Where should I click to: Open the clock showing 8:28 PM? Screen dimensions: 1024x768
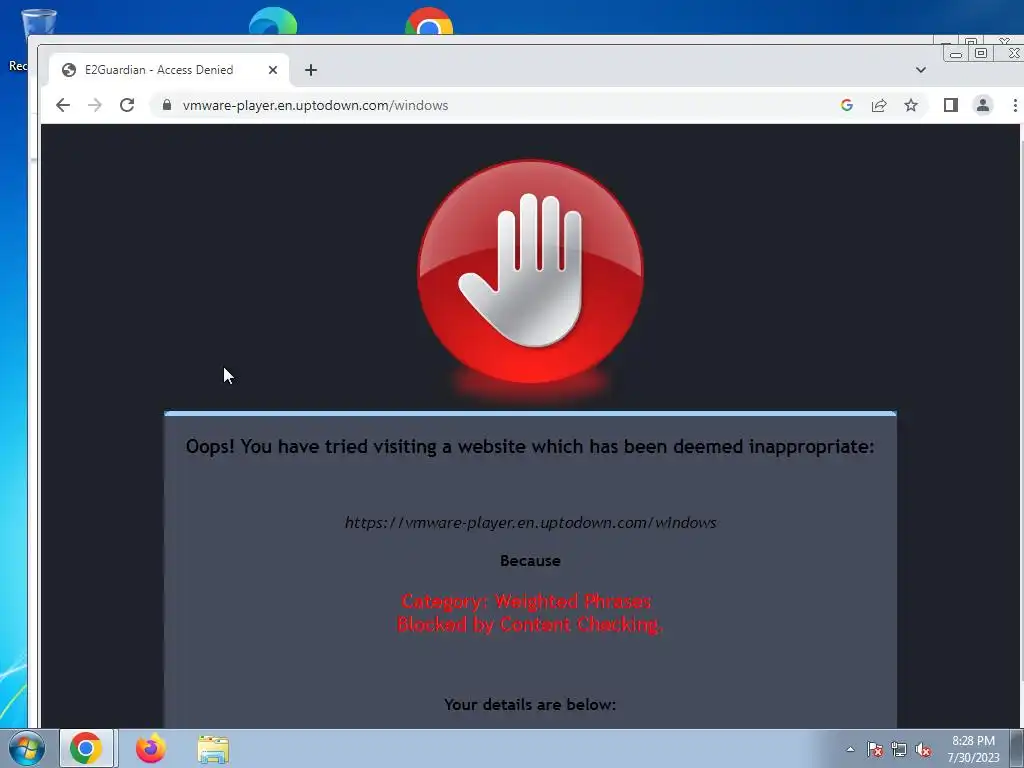point(973,749)
